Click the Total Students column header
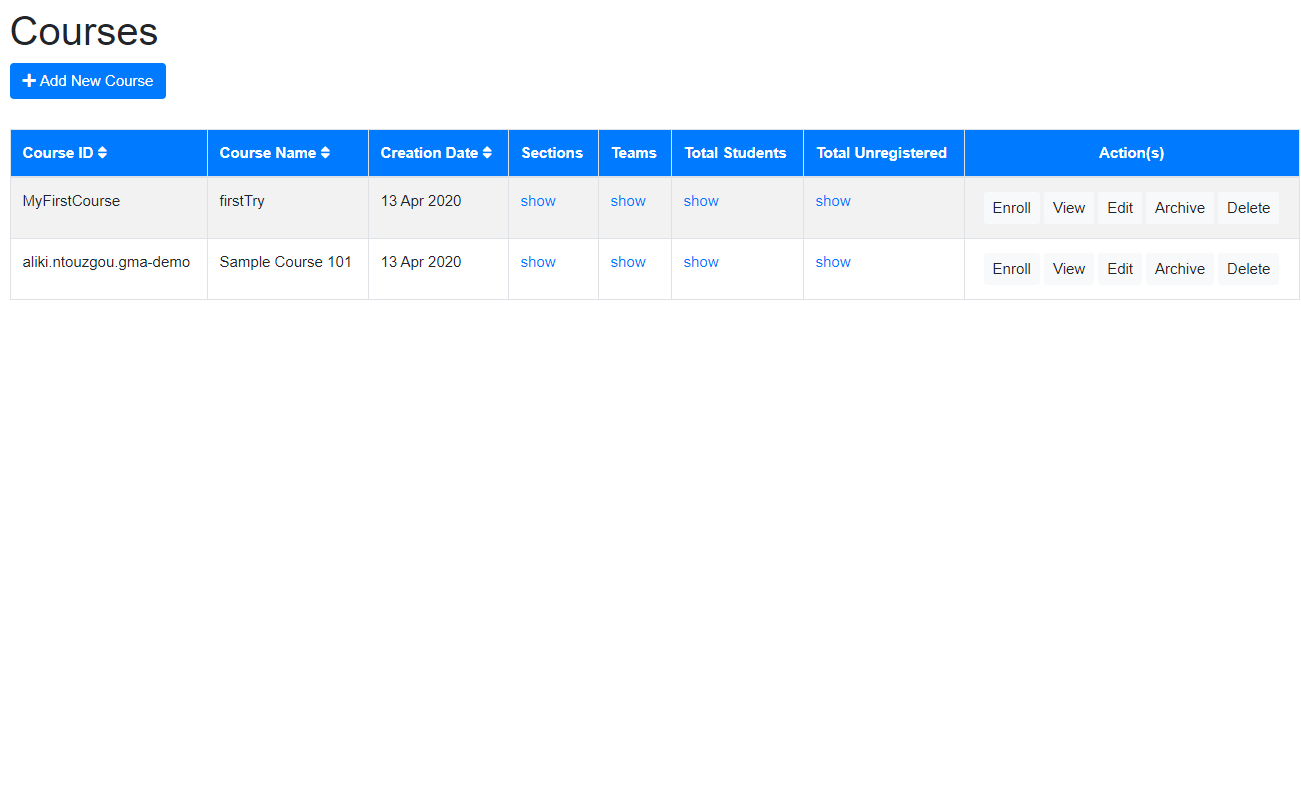Viewport: 1301px width, 795px height. [x=737, y=153]
